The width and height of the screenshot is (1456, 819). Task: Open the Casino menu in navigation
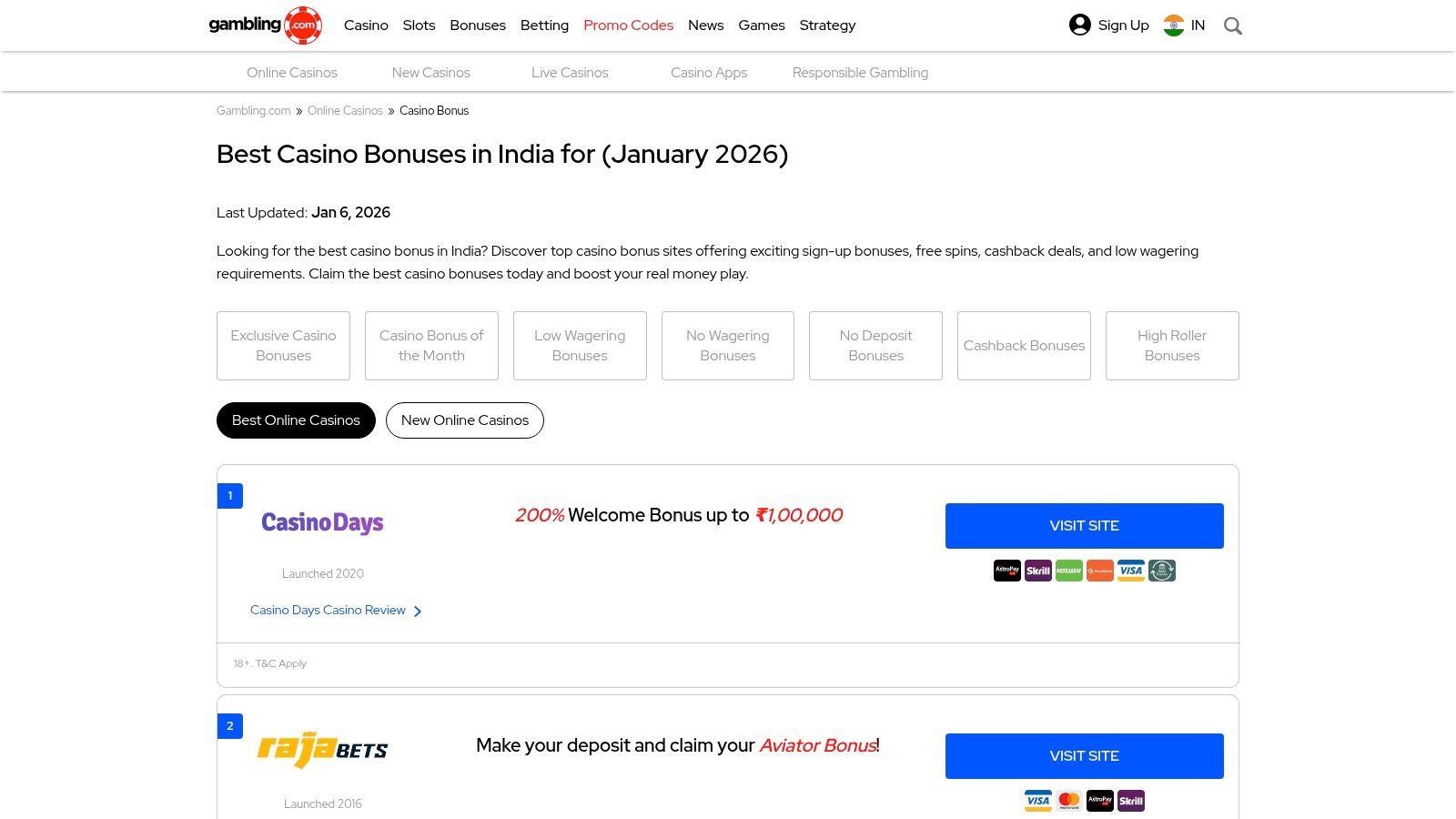click(x=366, y=25)
